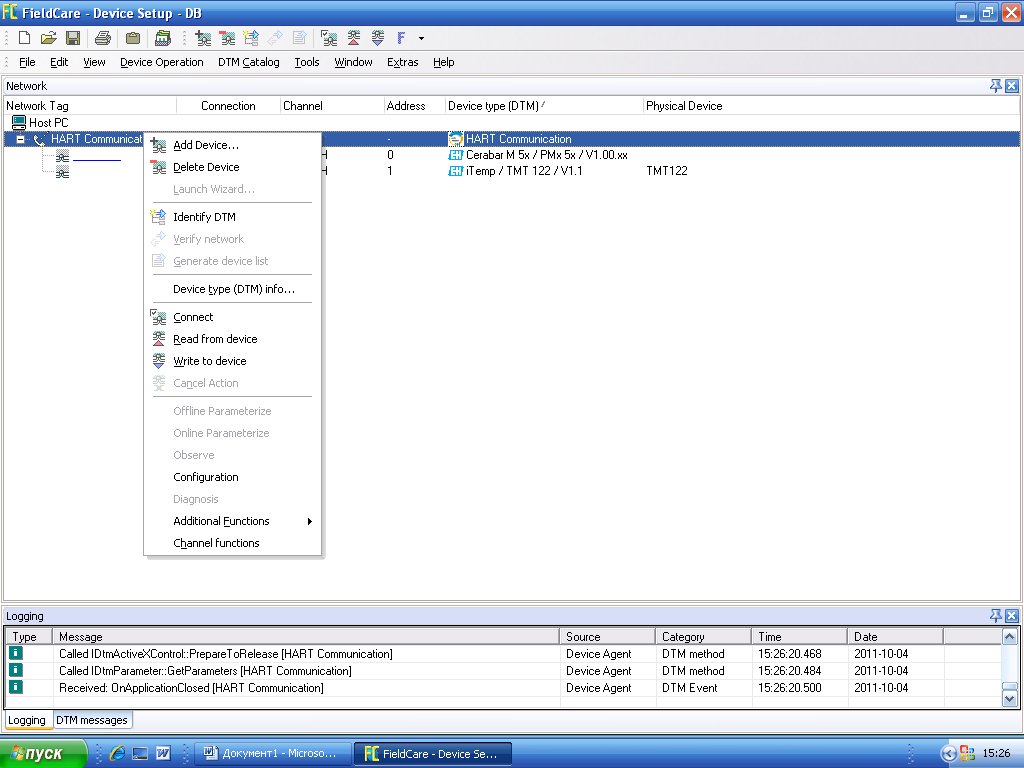This screenshot has height=768, width=1024.
Task: Click the Delete Device toolbar icon
Action: [x=227, y=38]
